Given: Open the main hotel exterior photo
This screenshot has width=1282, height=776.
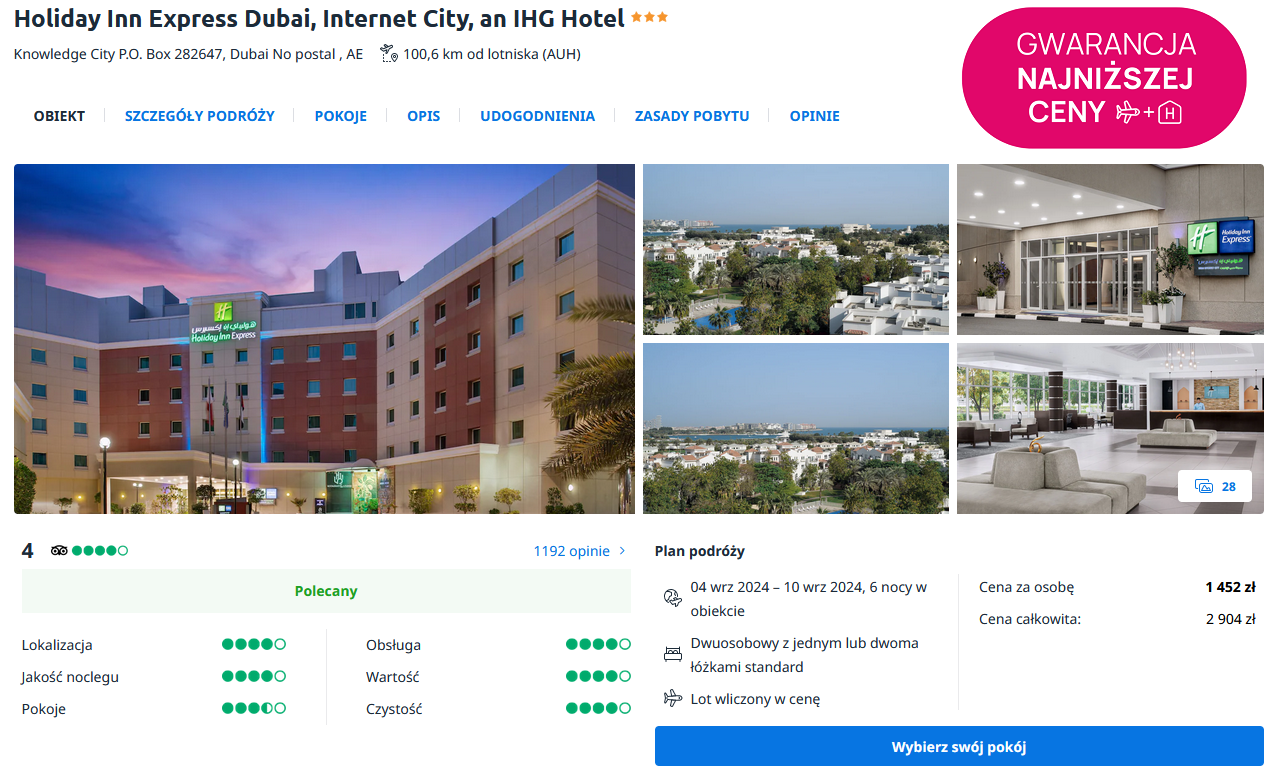Looking at the screenshot, I should click(x=324, y=339).
